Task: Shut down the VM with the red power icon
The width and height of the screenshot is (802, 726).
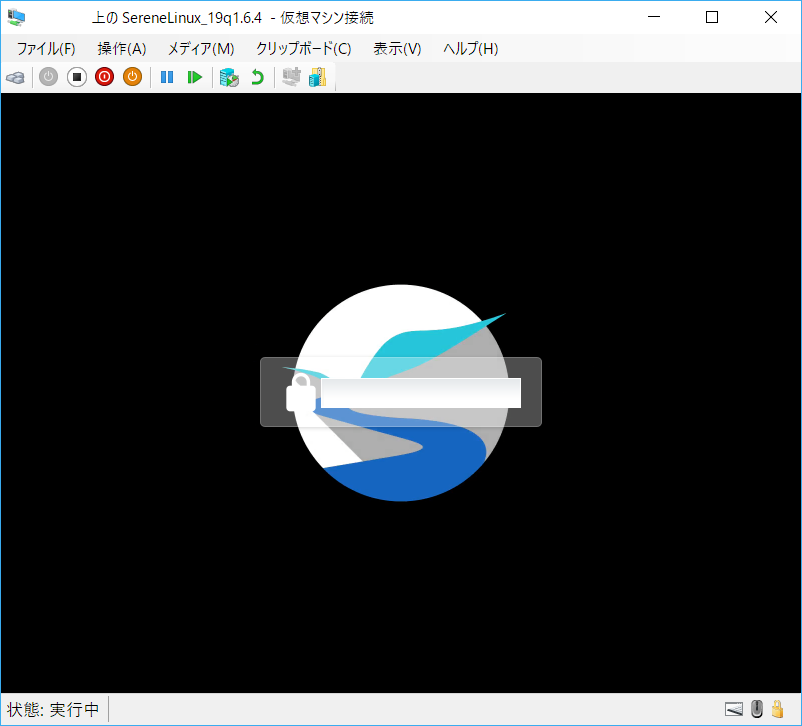Action: 104,77
